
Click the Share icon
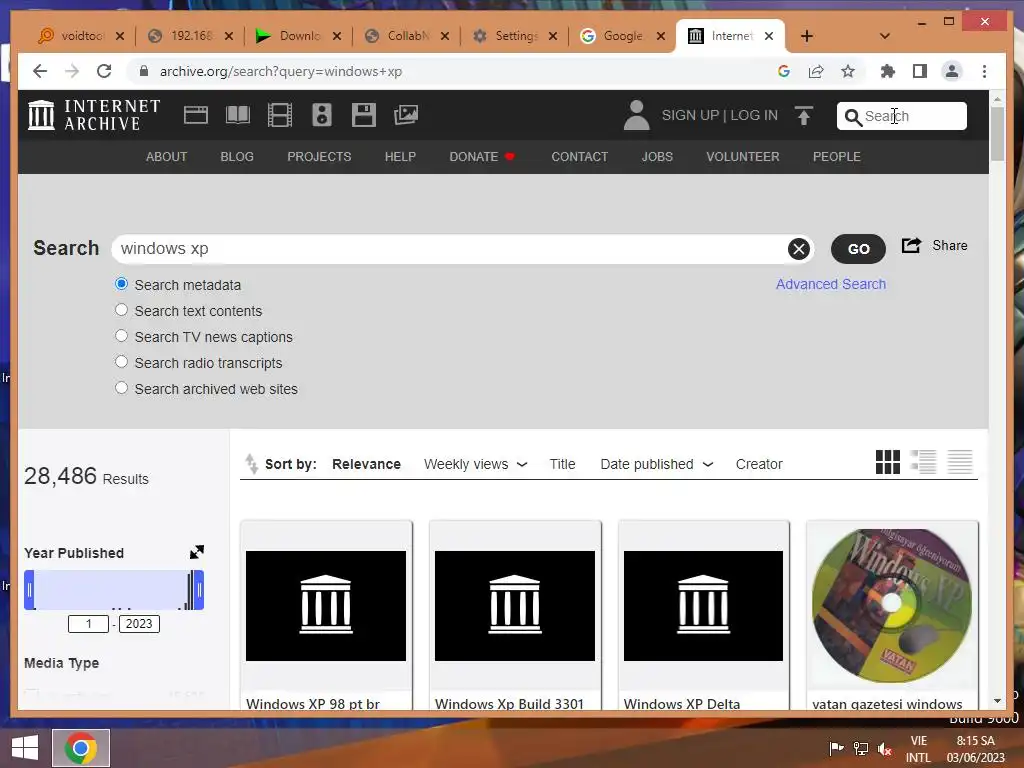click(x=912, y=246)
